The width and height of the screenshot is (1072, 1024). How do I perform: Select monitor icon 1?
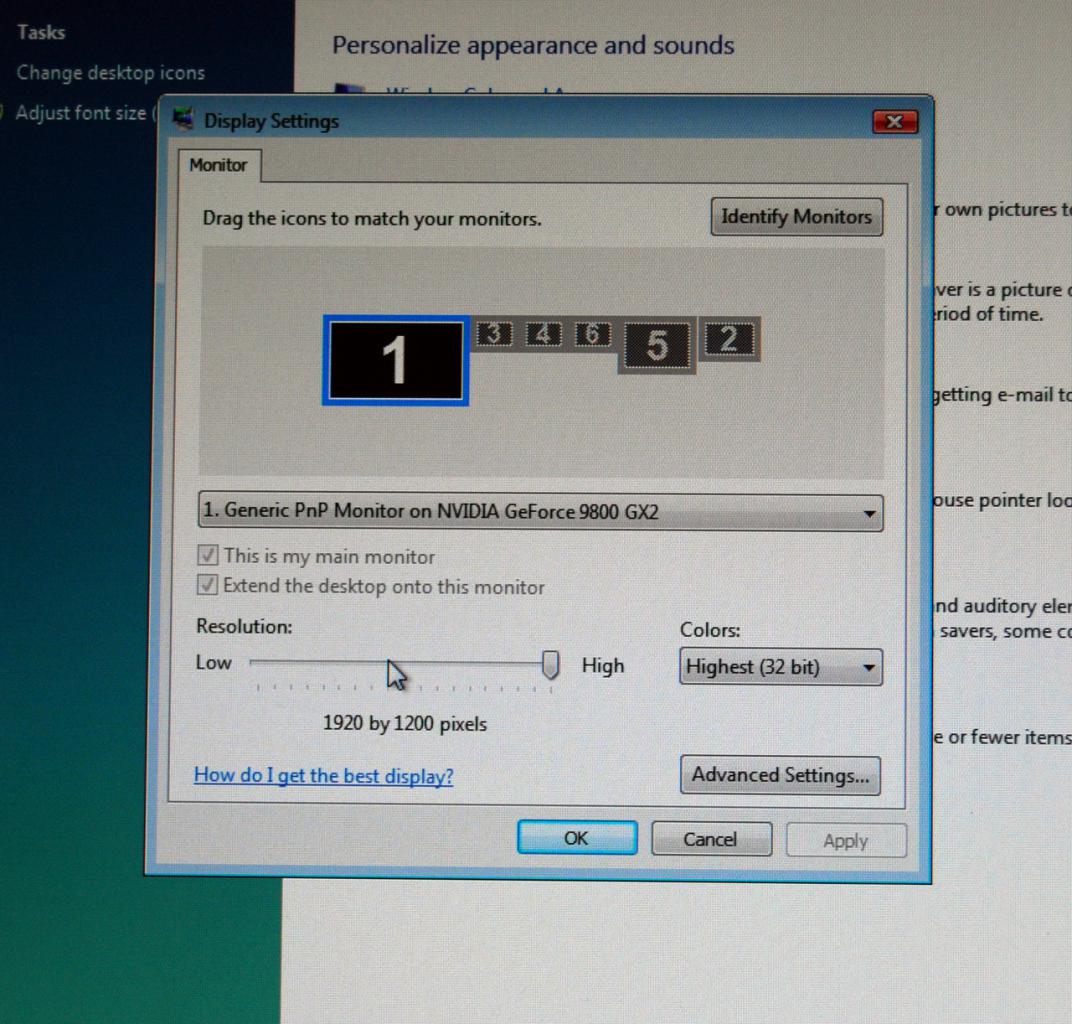coord(396,360)
